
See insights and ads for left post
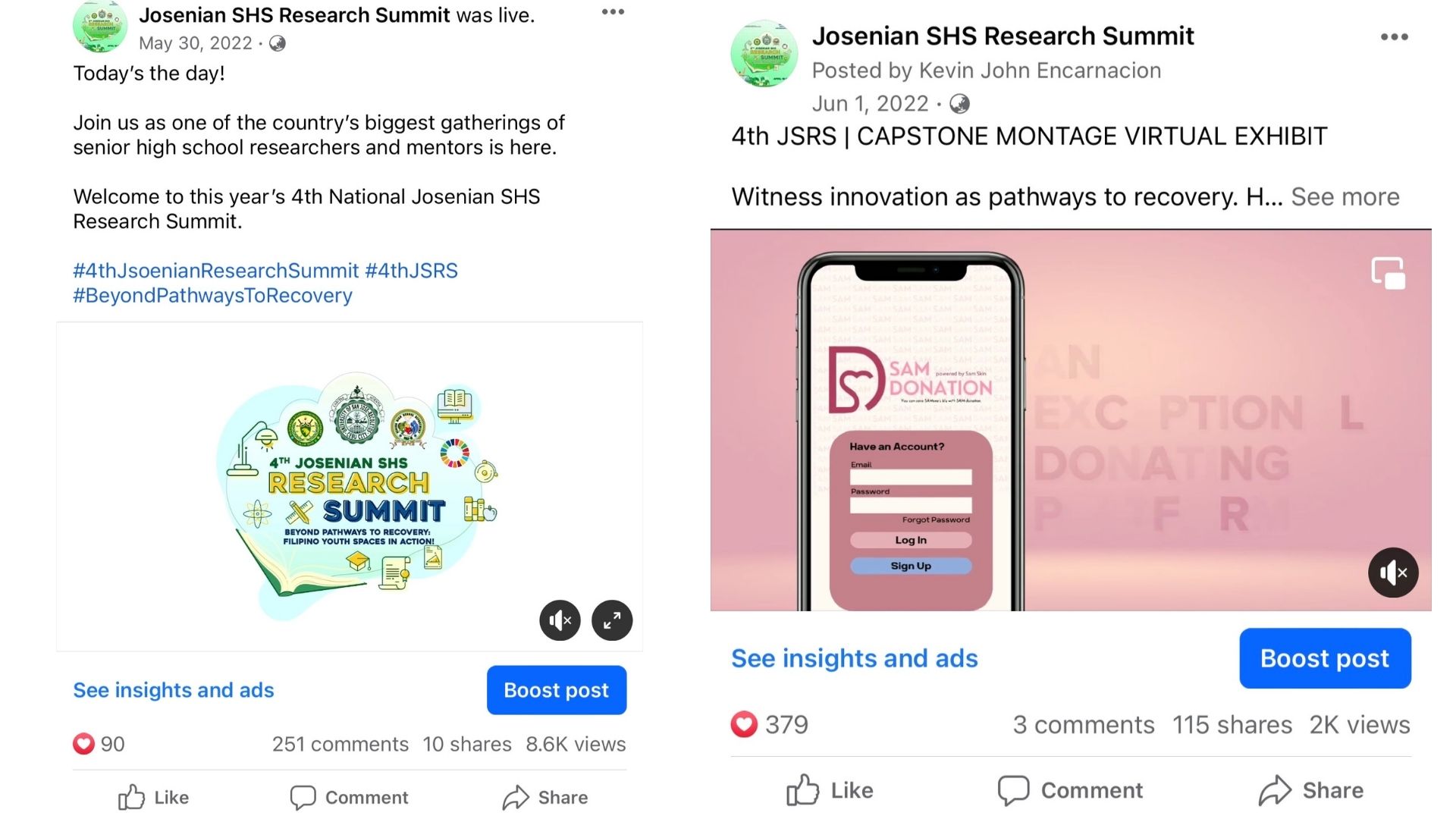click(174, 690)
